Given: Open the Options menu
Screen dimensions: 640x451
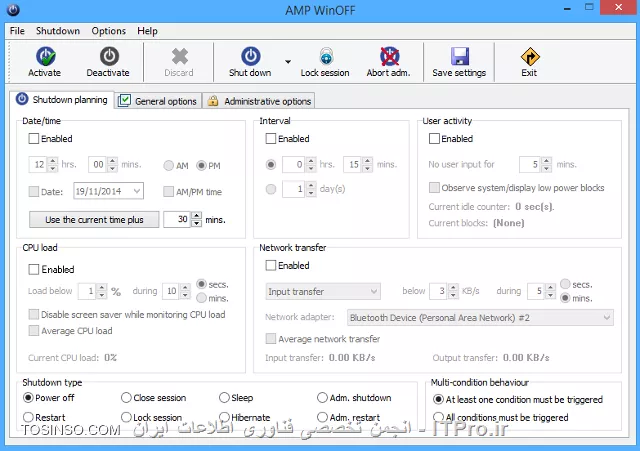Looking at the screenshot, I should (x=109, y=31).
